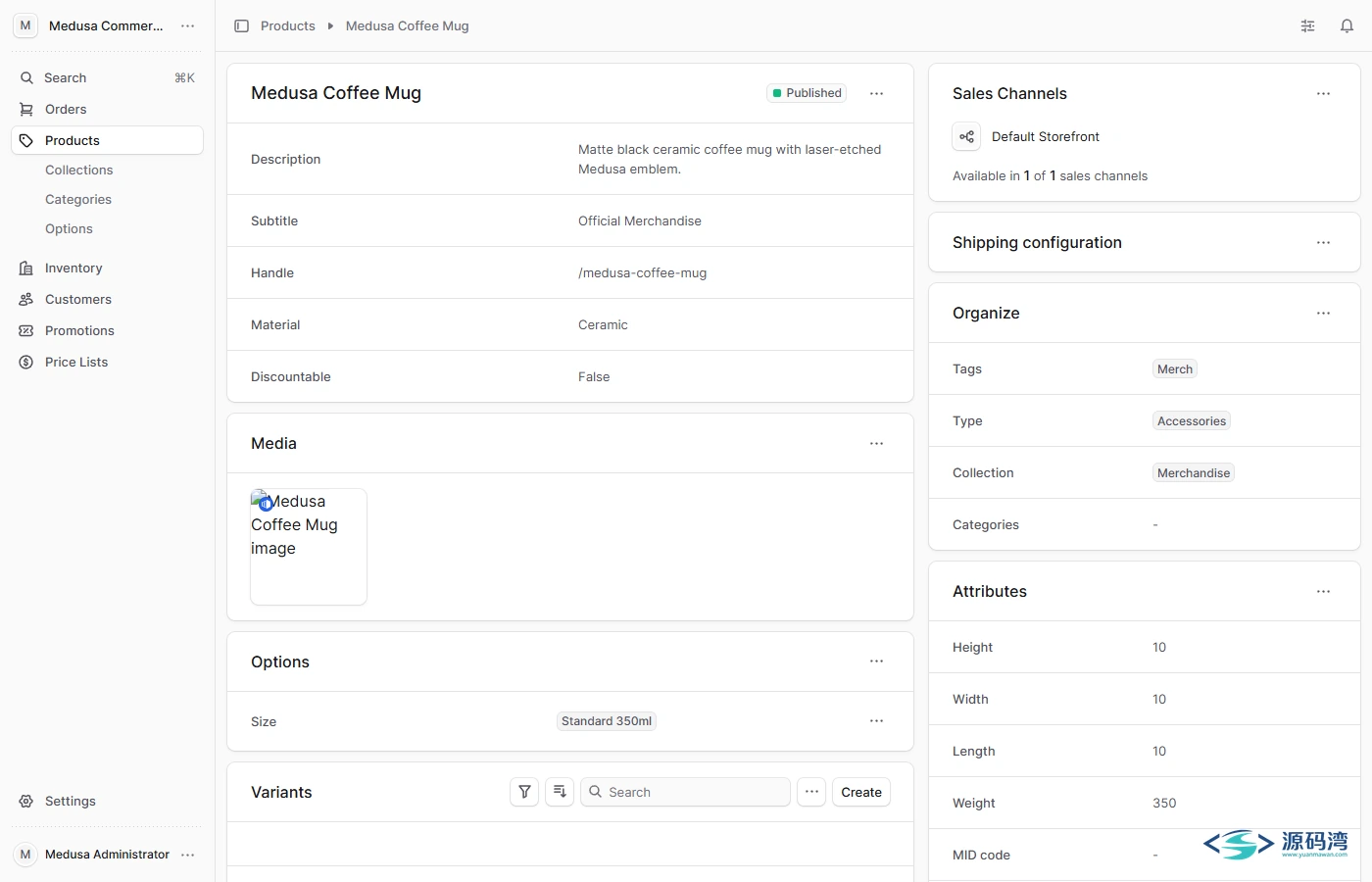Toggle the sidebar panel icon

click(241, 25)
